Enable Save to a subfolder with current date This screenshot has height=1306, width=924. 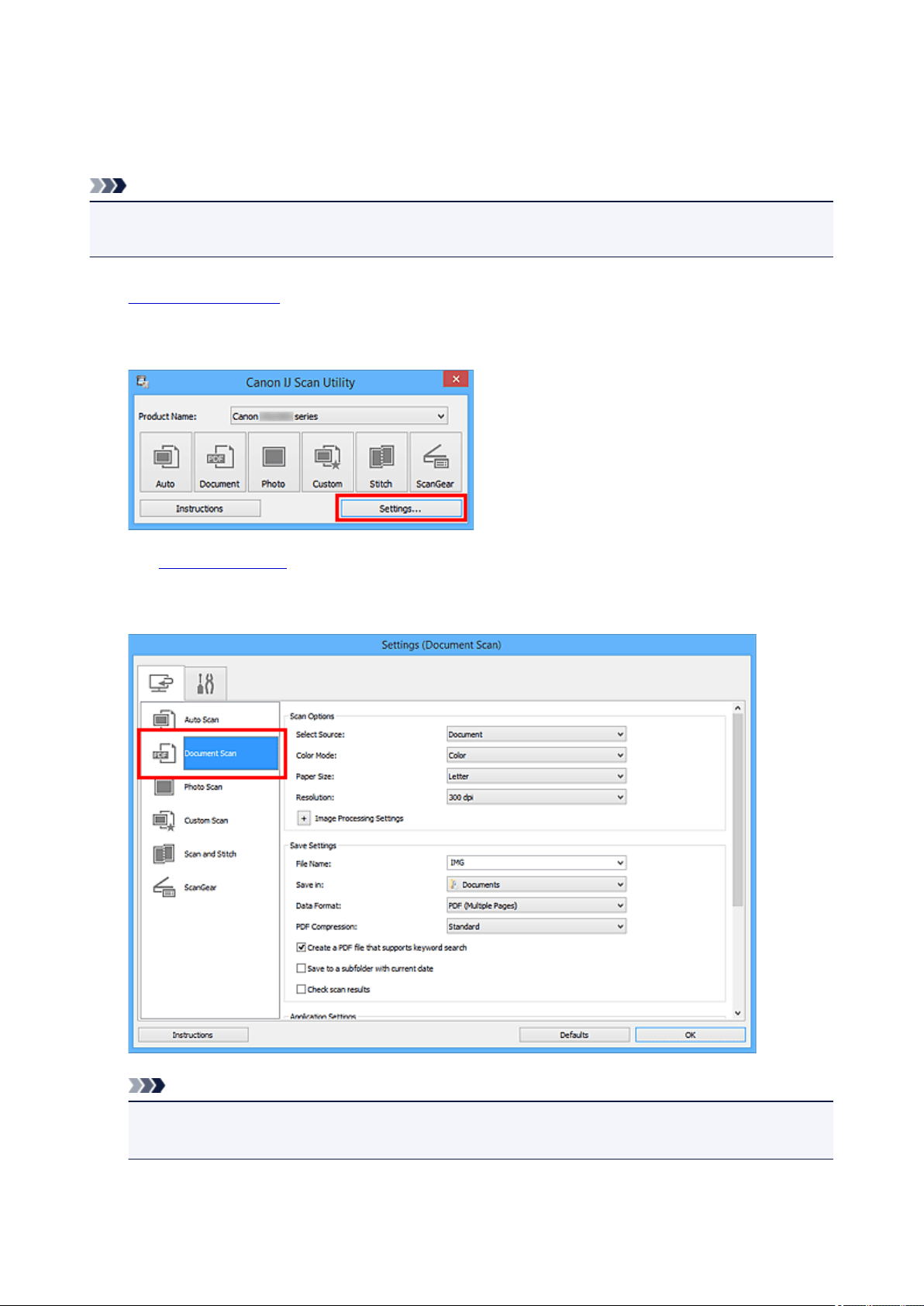pos(302,968)
